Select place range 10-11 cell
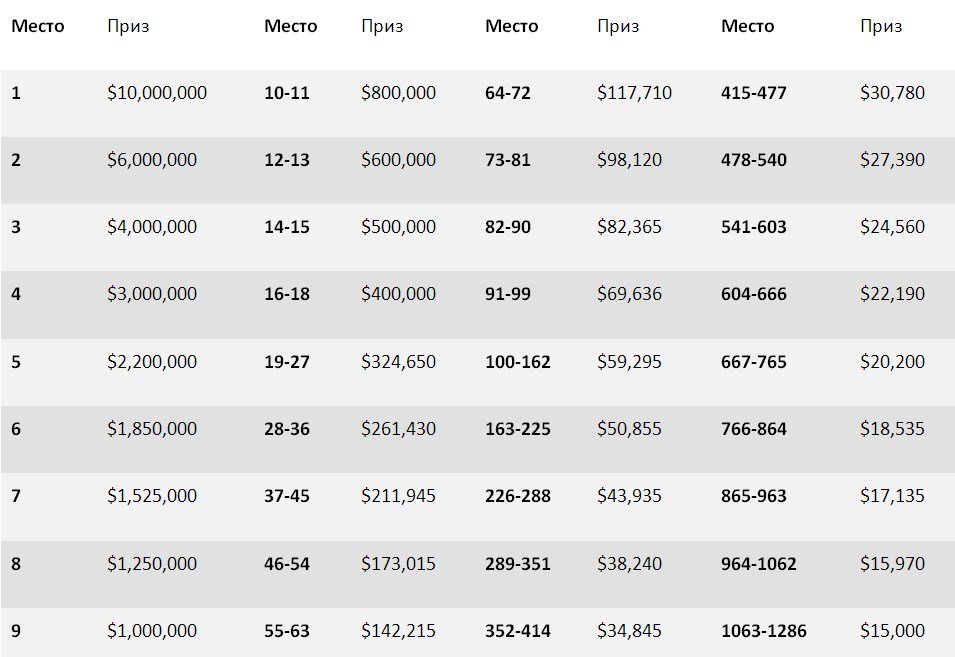The image size is (955, 657). (287, 93)
